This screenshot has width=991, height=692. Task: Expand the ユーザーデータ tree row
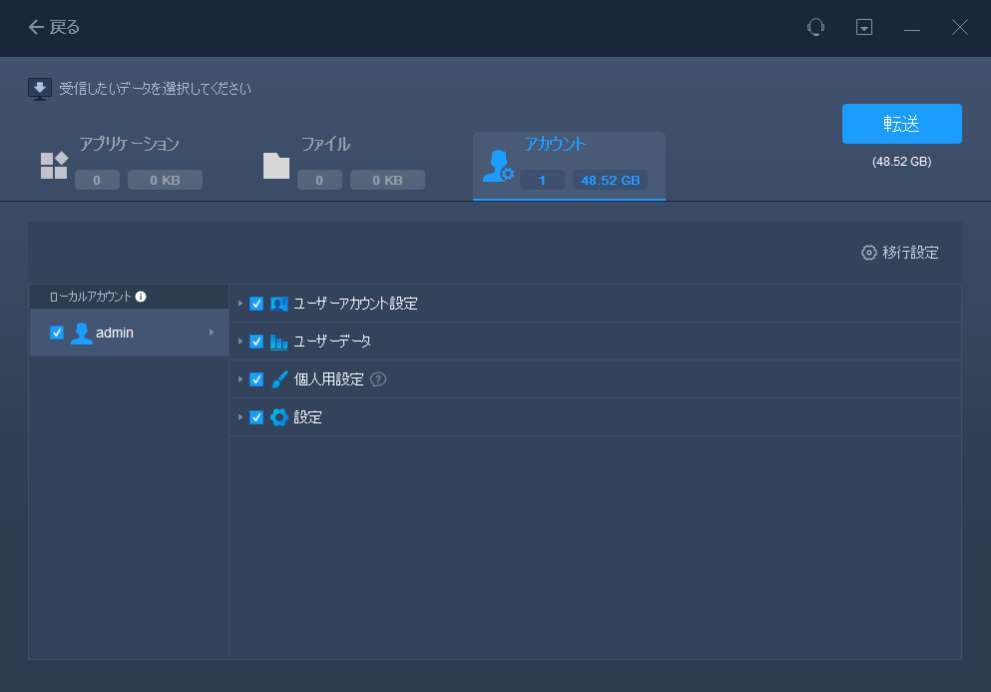pos(240,342)
